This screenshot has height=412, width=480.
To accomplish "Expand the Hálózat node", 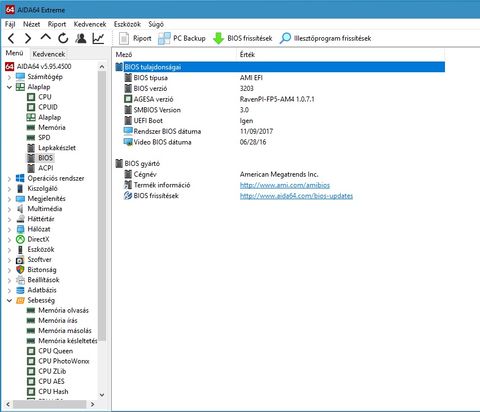I will click(9, 229).
